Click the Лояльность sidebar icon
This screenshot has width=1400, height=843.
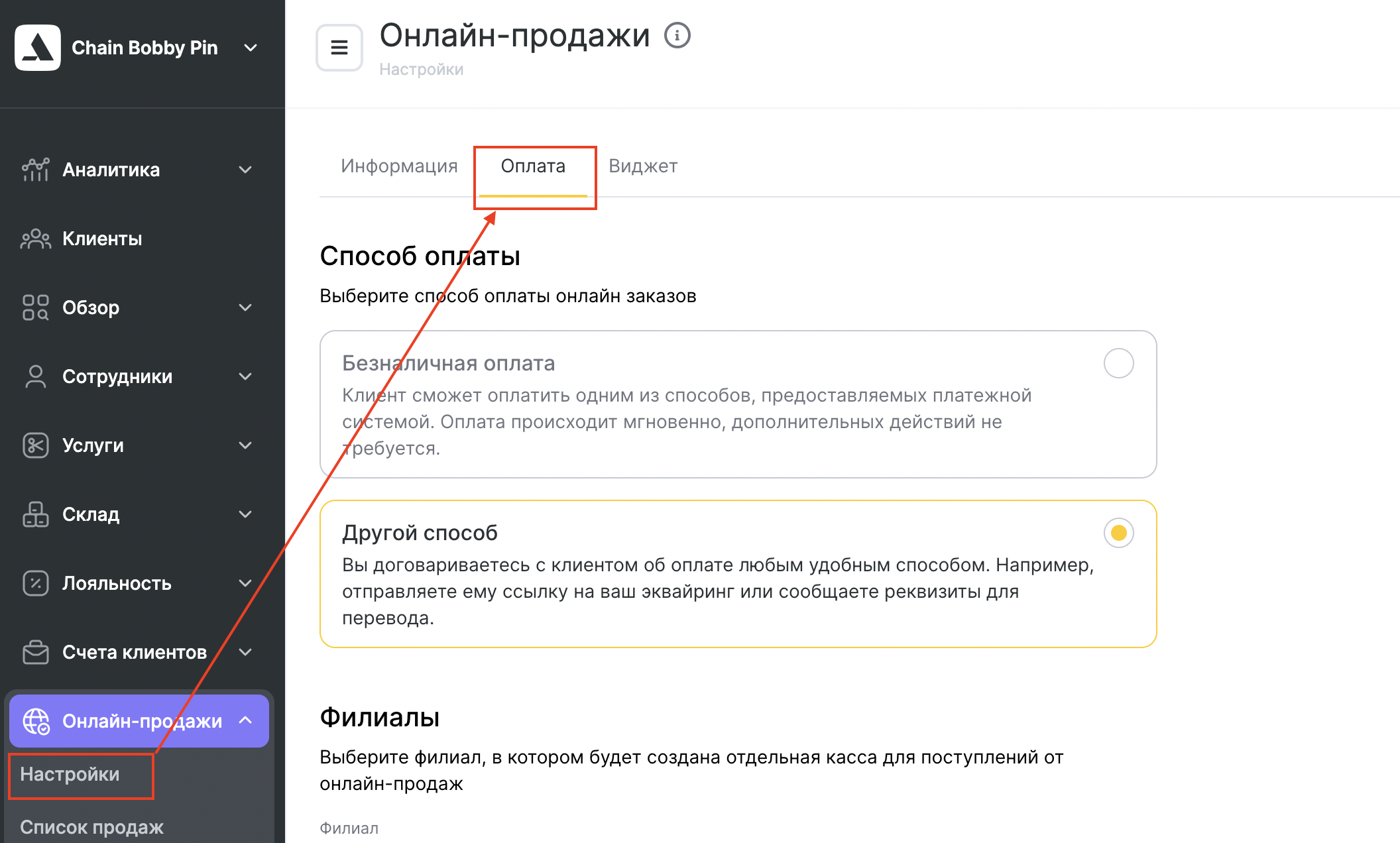pyautogui.click(x=34, y=579)
